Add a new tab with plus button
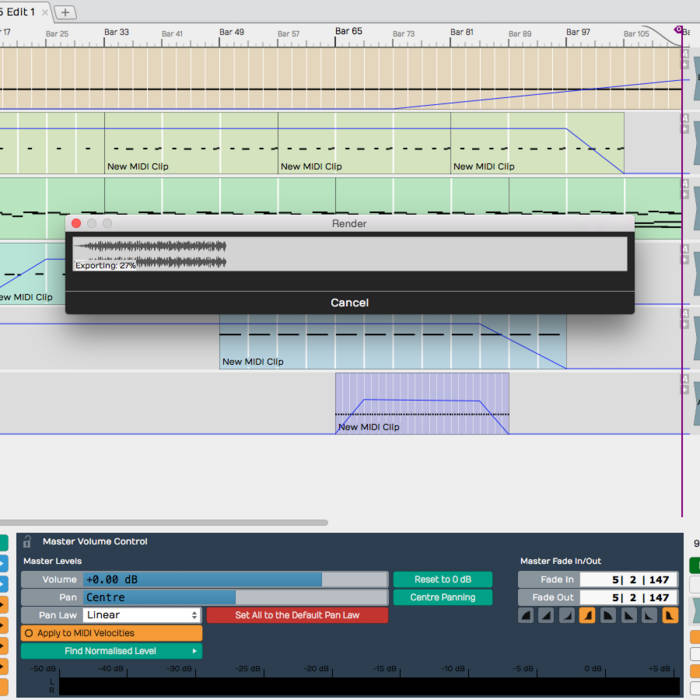This screenshot has width=700, height=700. pos(65,12)
